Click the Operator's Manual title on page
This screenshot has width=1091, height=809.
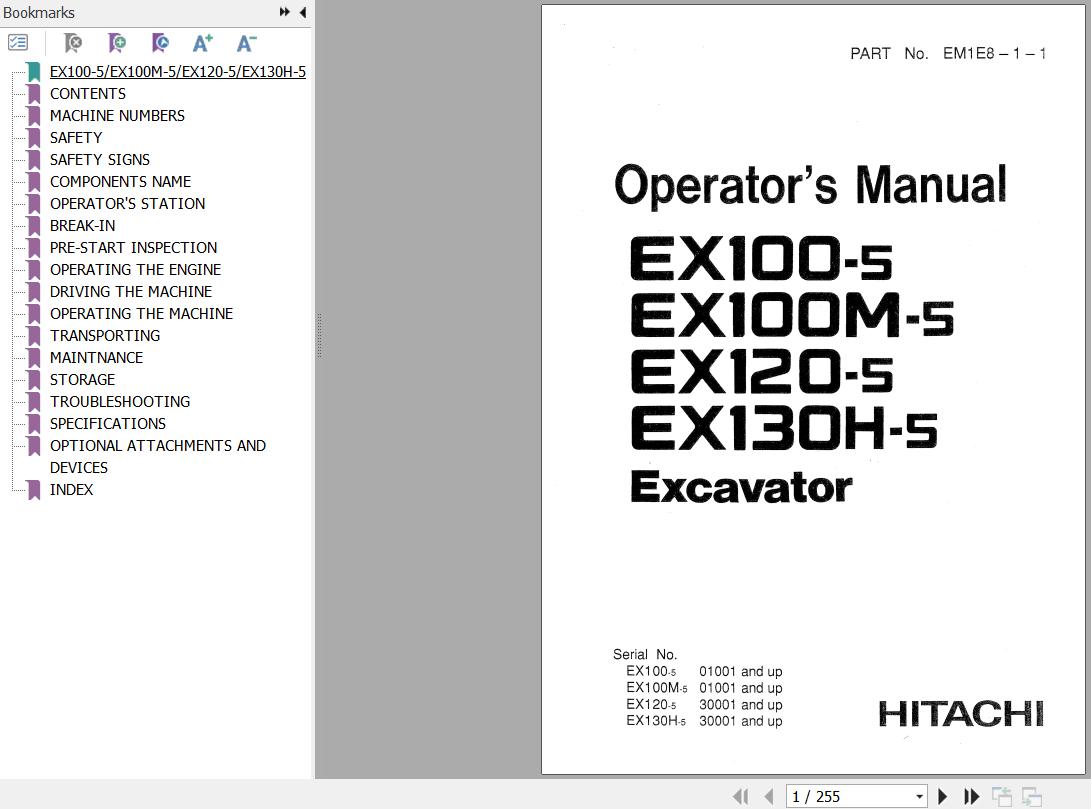tap(811, 184)
